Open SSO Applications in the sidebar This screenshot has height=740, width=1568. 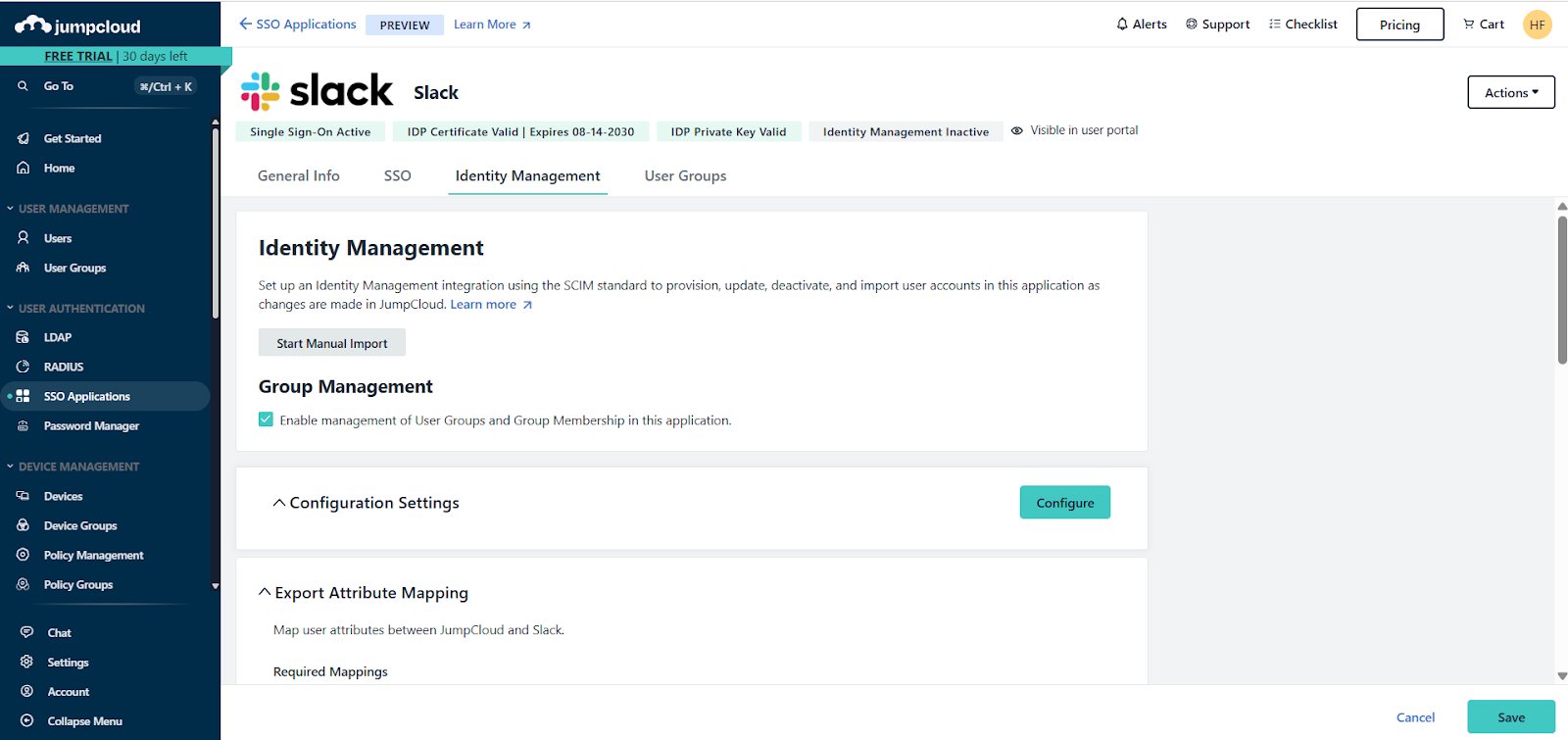tap(105, 396)
